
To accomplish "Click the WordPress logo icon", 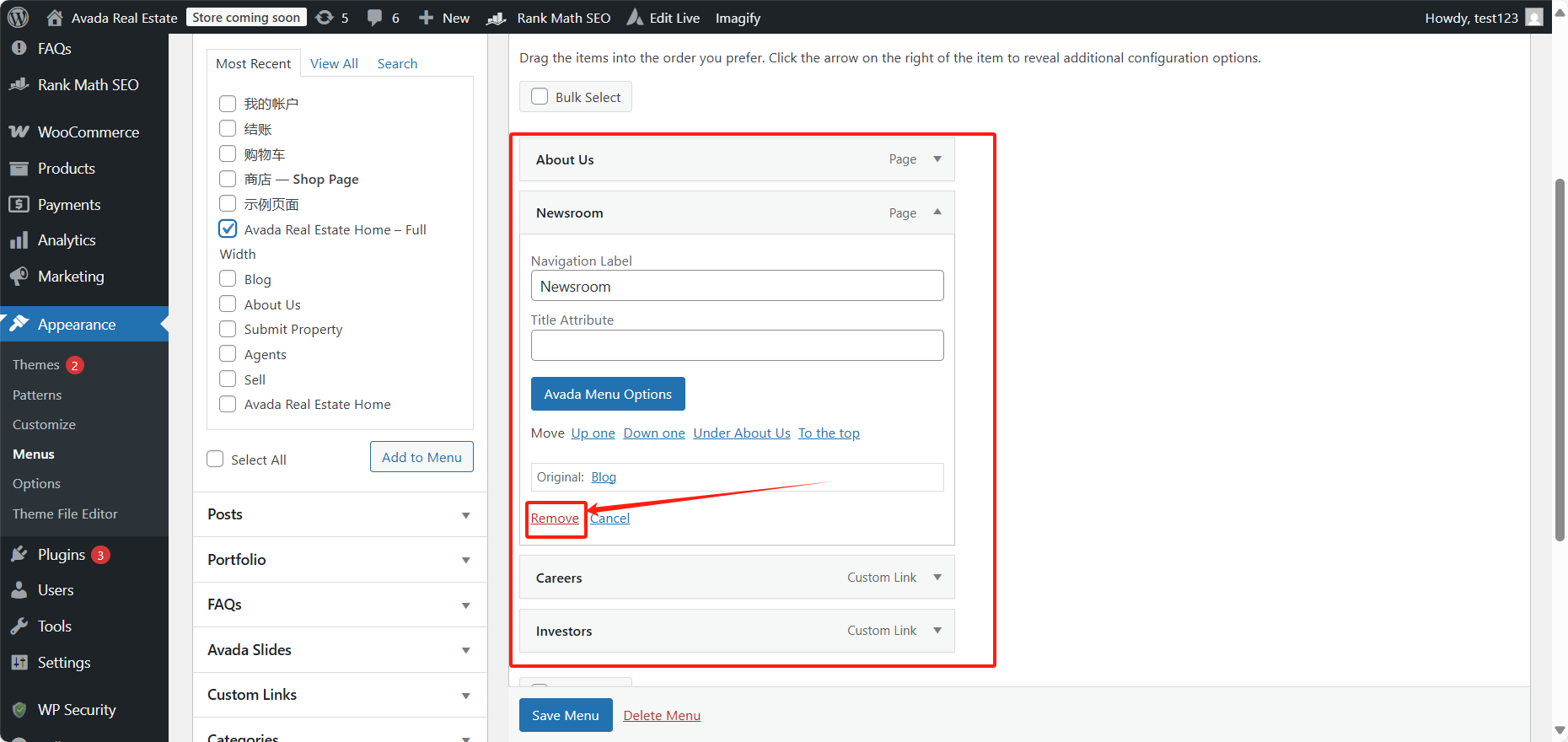I will point(19,17).
